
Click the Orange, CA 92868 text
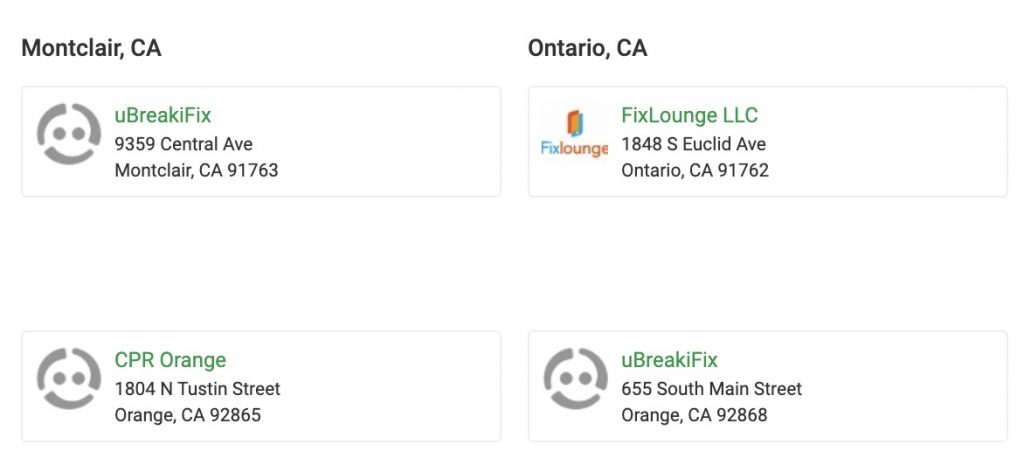point(694,415)
